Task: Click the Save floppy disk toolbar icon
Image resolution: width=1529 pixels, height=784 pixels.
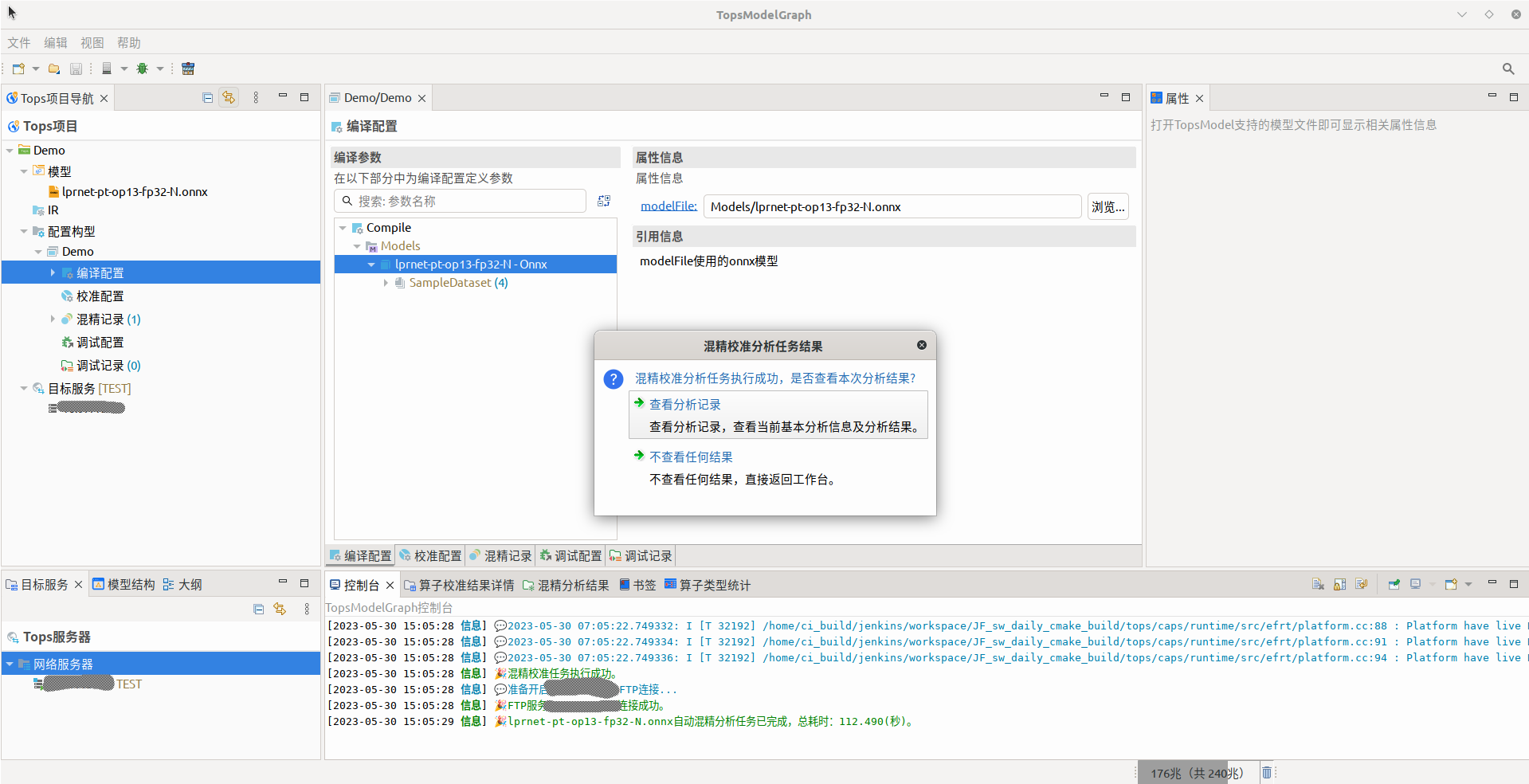Action: (76, 69)
